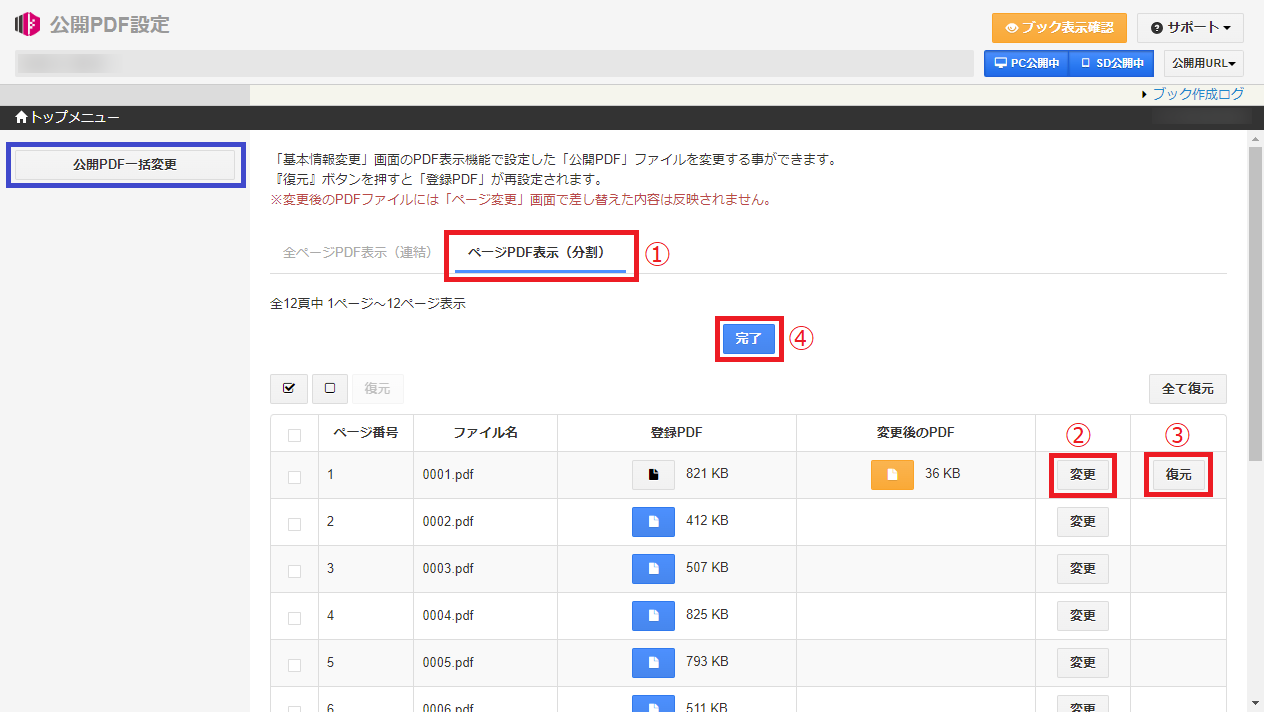The width and height of the screenshot is (1264, 712).
Task: Click the 復元 button for page 1
Action: 1178,474
